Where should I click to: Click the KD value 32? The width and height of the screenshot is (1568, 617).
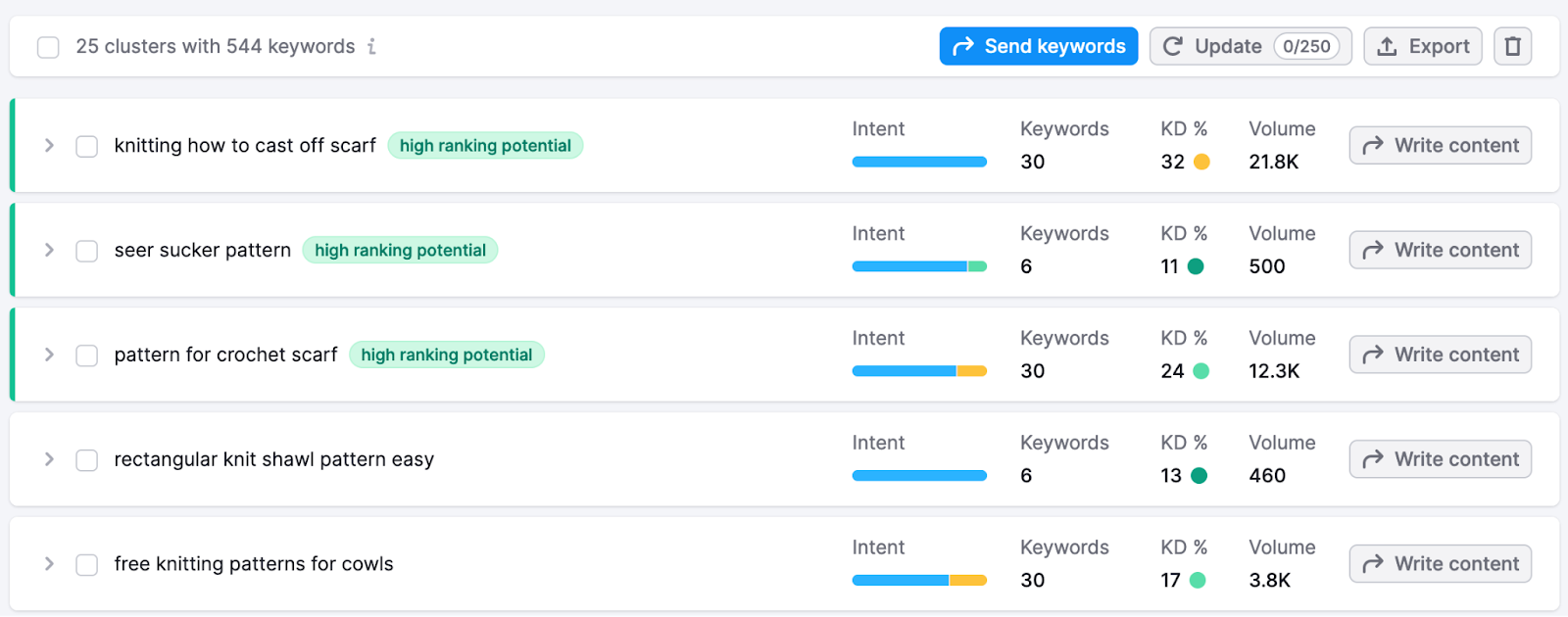(1173, 162)
